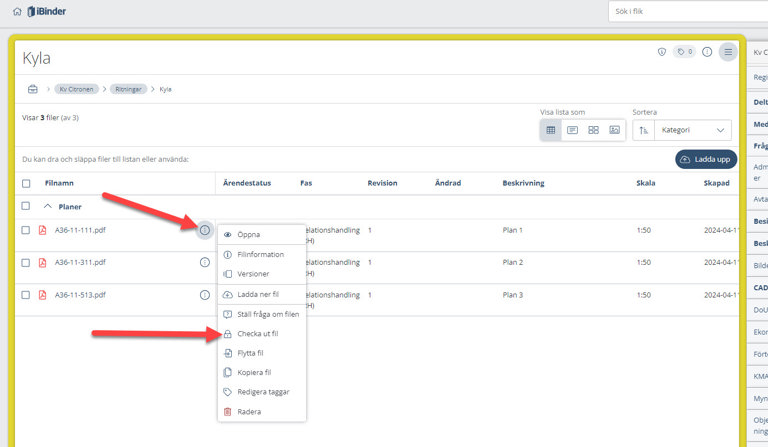Sort by Revision column header
The image size is (768, 447).
coord(383,183)
